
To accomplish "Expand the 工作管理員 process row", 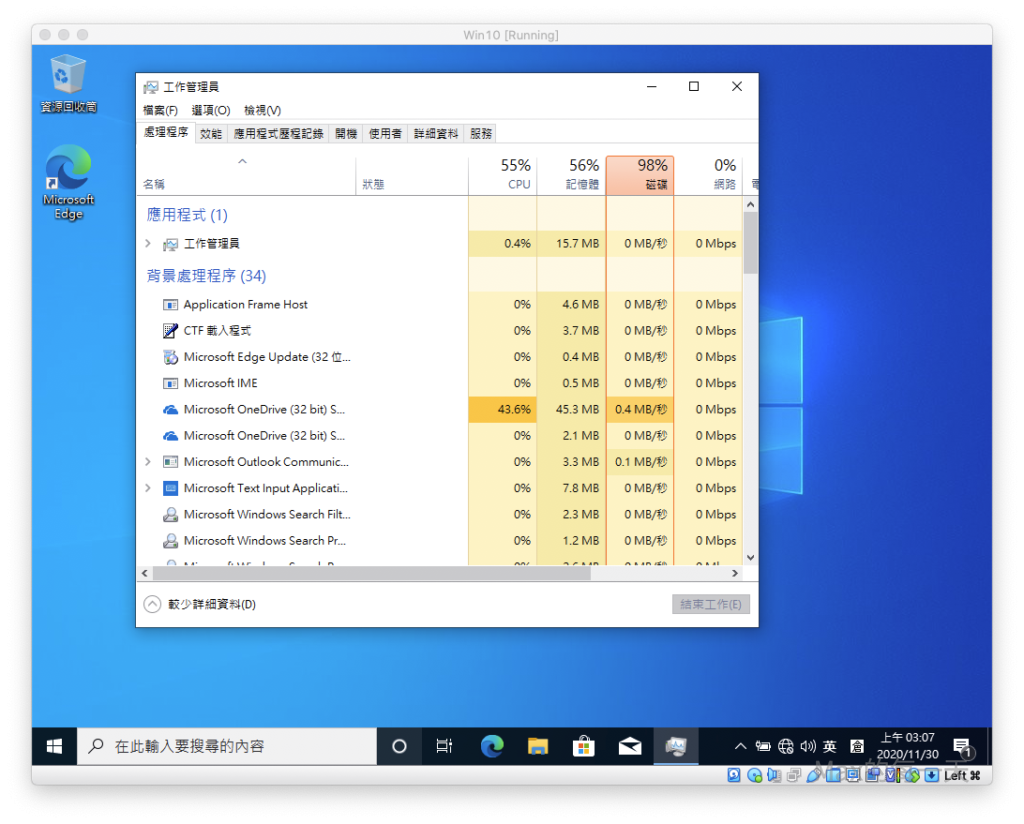I will (148, 244).
